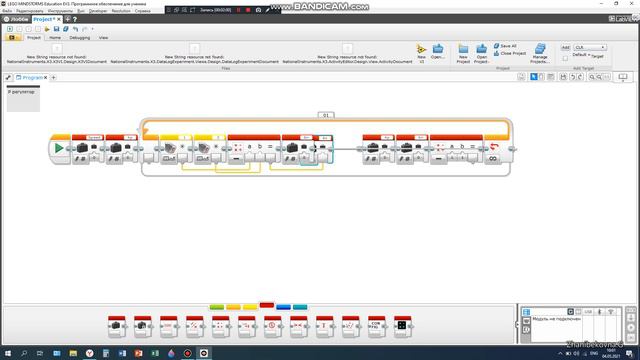Open the Resolution menu
This screenshot has height=360, width=640.
[121, 11]
